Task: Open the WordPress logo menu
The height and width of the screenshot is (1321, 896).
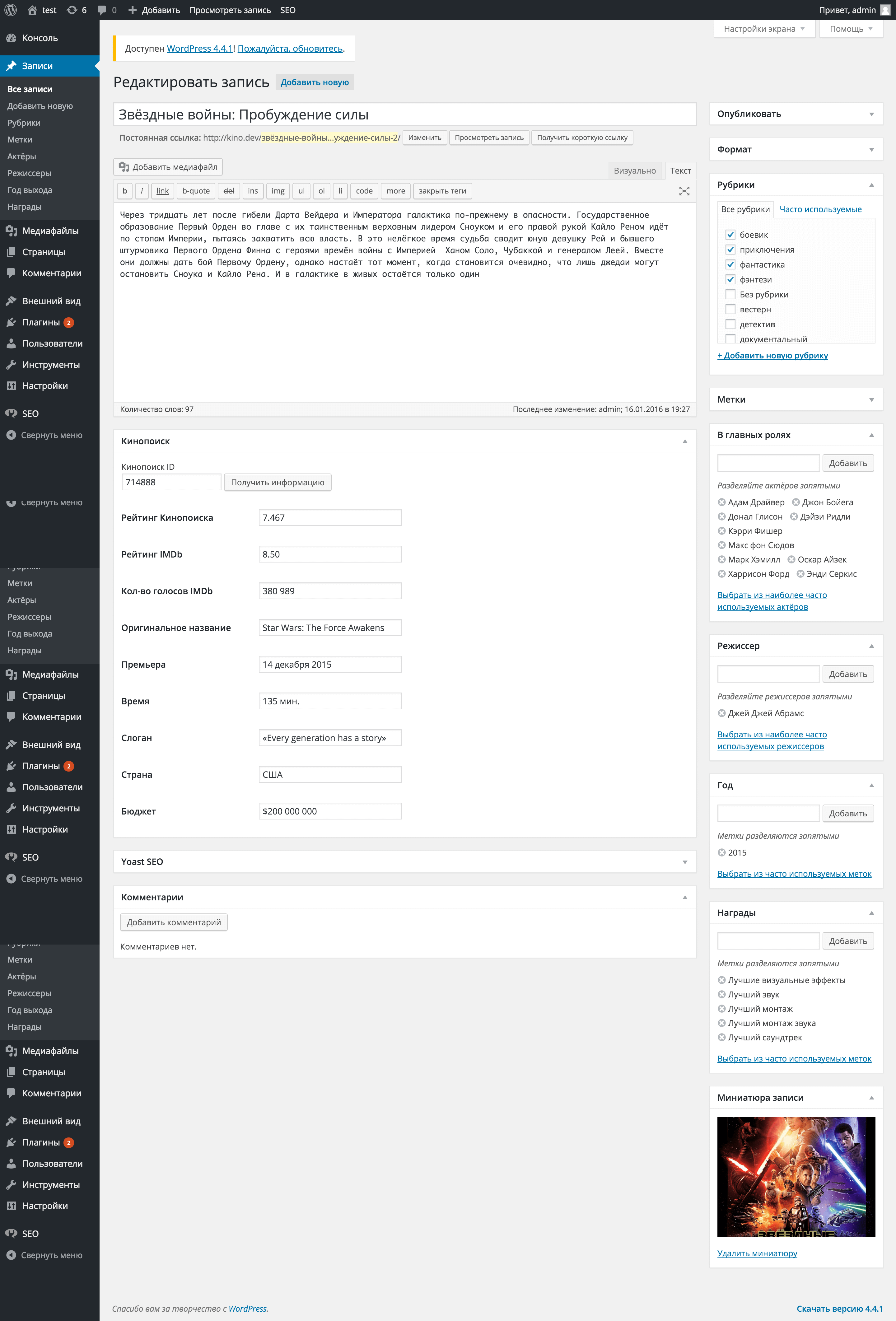Action: pyautogui.click(x=11, y=10)
